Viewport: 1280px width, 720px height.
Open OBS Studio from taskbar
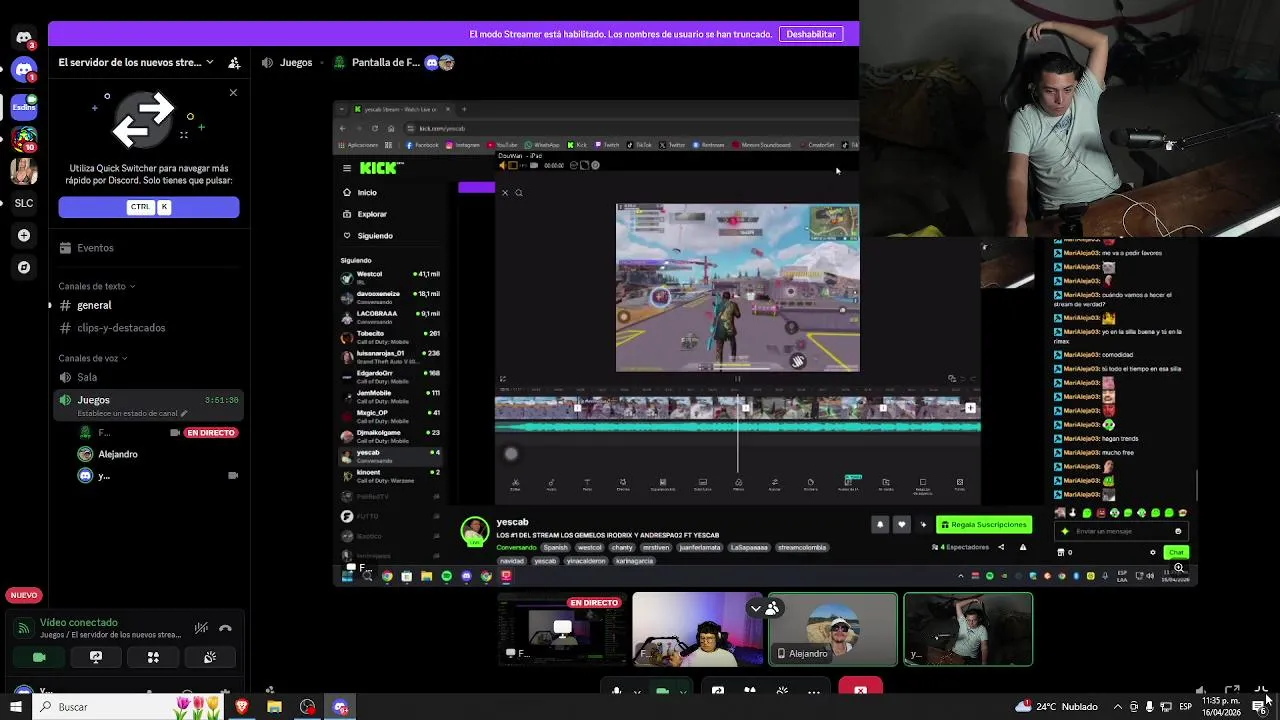(307, 707)
